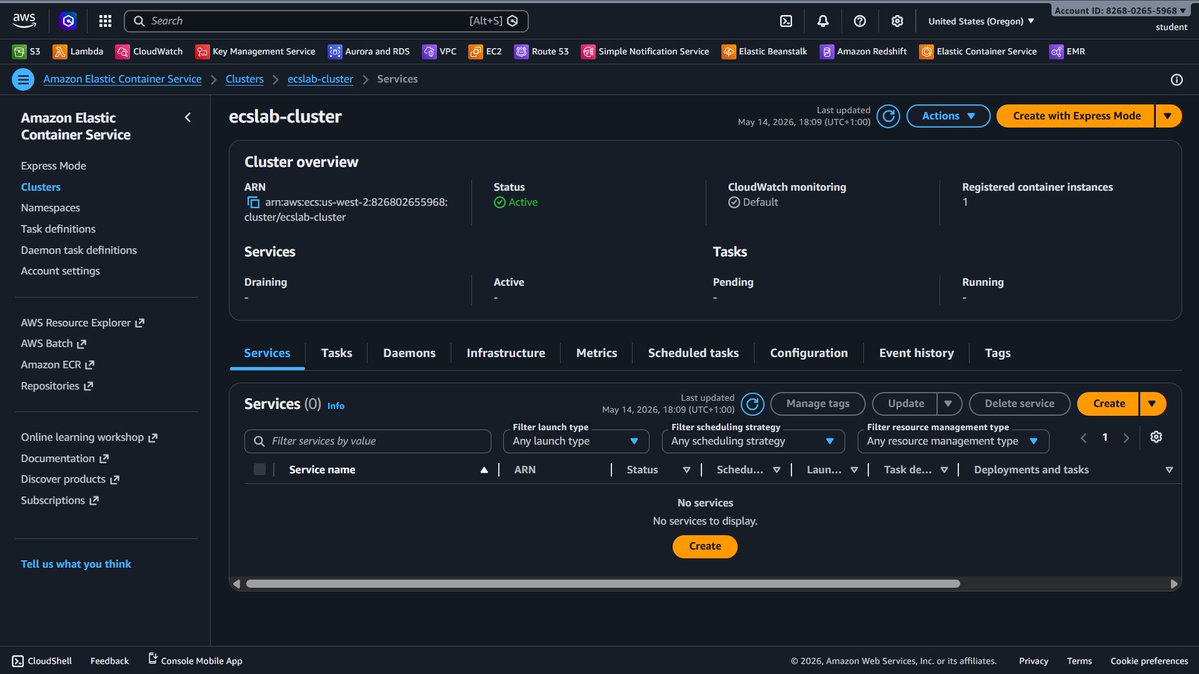Switch to the Tags tab

997,353
